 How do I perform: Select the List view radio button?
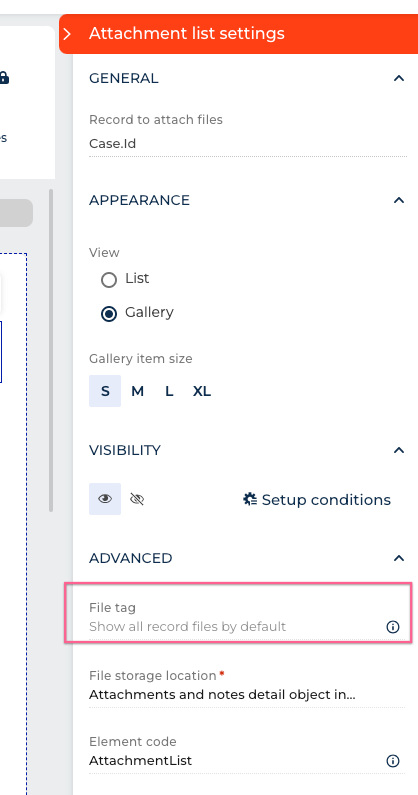(x=109, y=280)
